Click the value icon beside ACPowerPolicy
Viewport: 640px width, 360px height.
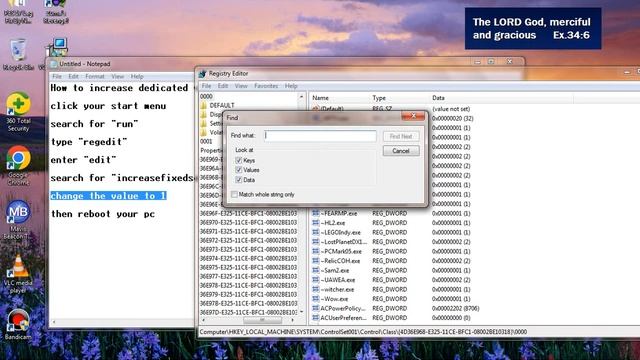point(316,308)
